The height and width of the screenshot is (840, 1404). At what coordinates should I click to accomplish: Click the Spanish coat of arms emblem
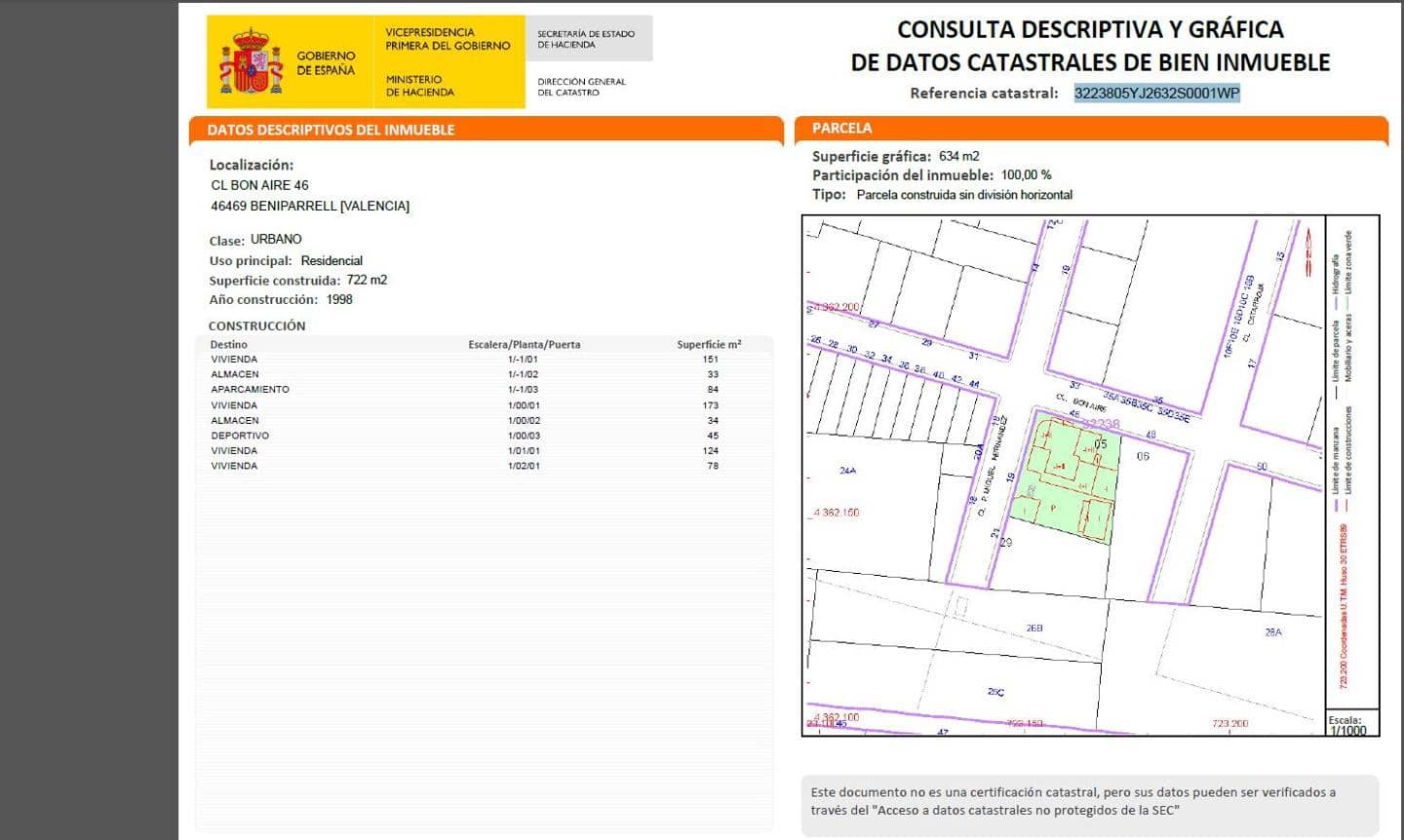coord(251,62)
